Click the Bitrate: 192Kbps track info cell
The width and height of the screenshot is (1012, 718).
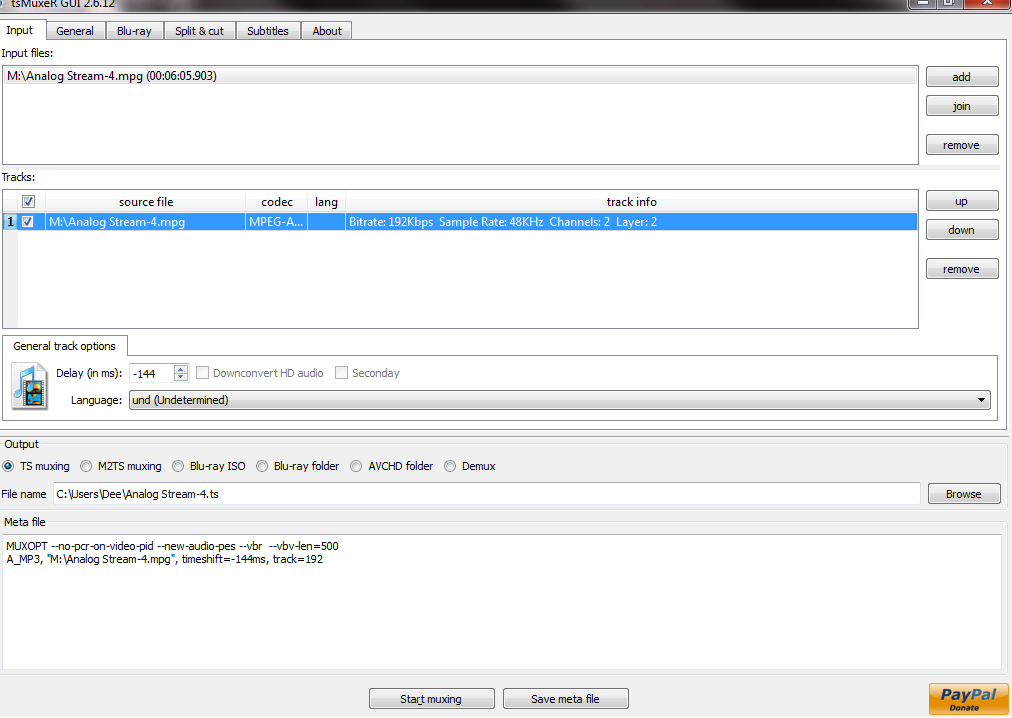(x=631, y=221)
